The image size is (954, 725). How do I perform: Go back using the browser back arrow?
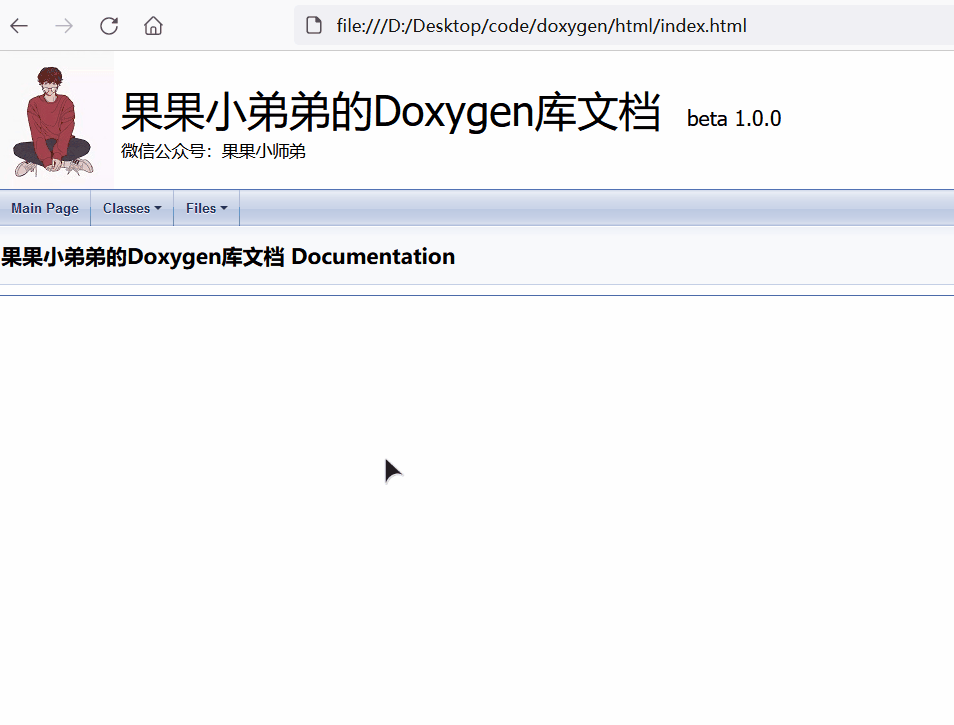18,26
